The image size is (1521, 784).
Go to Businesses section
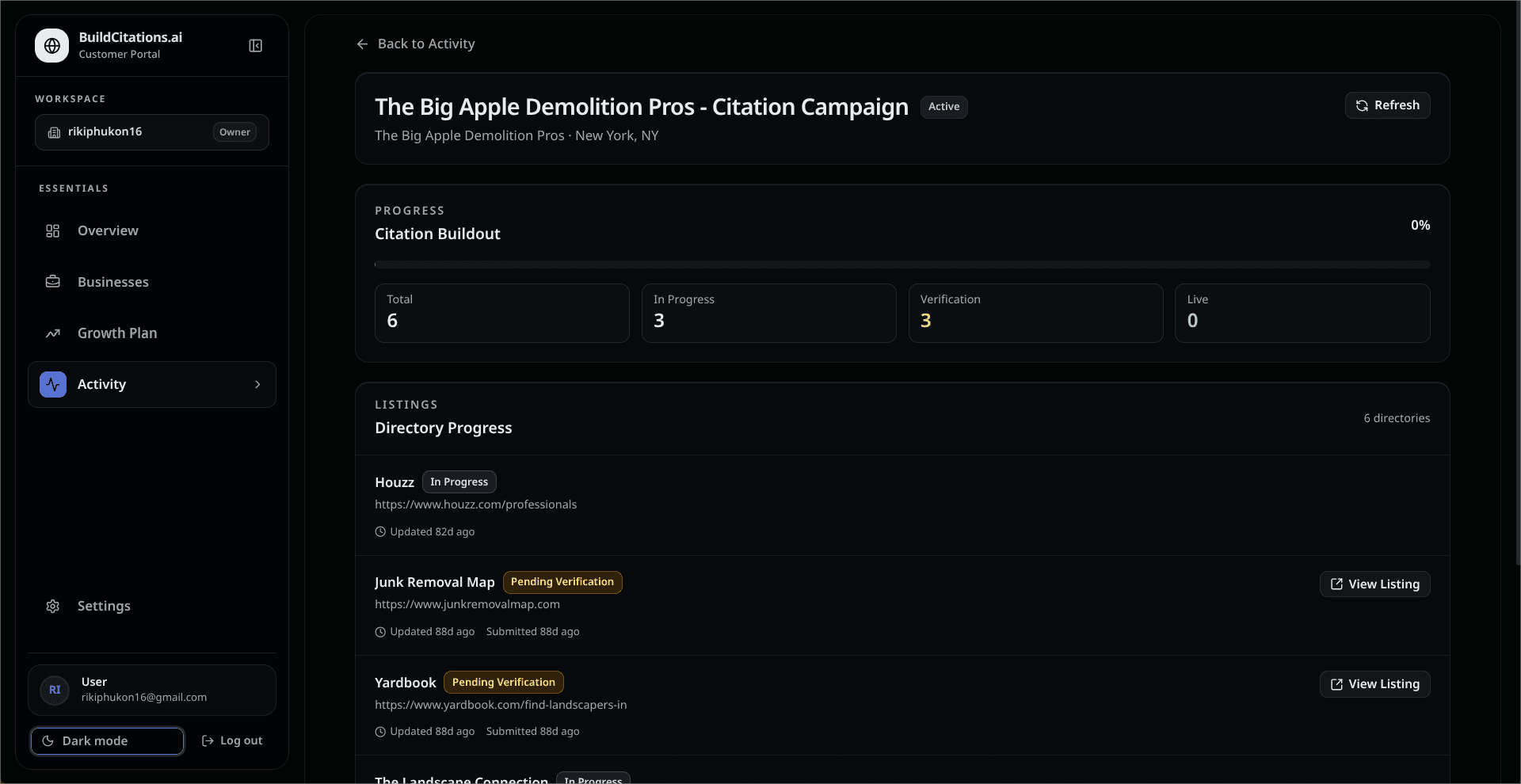point(152,282)
